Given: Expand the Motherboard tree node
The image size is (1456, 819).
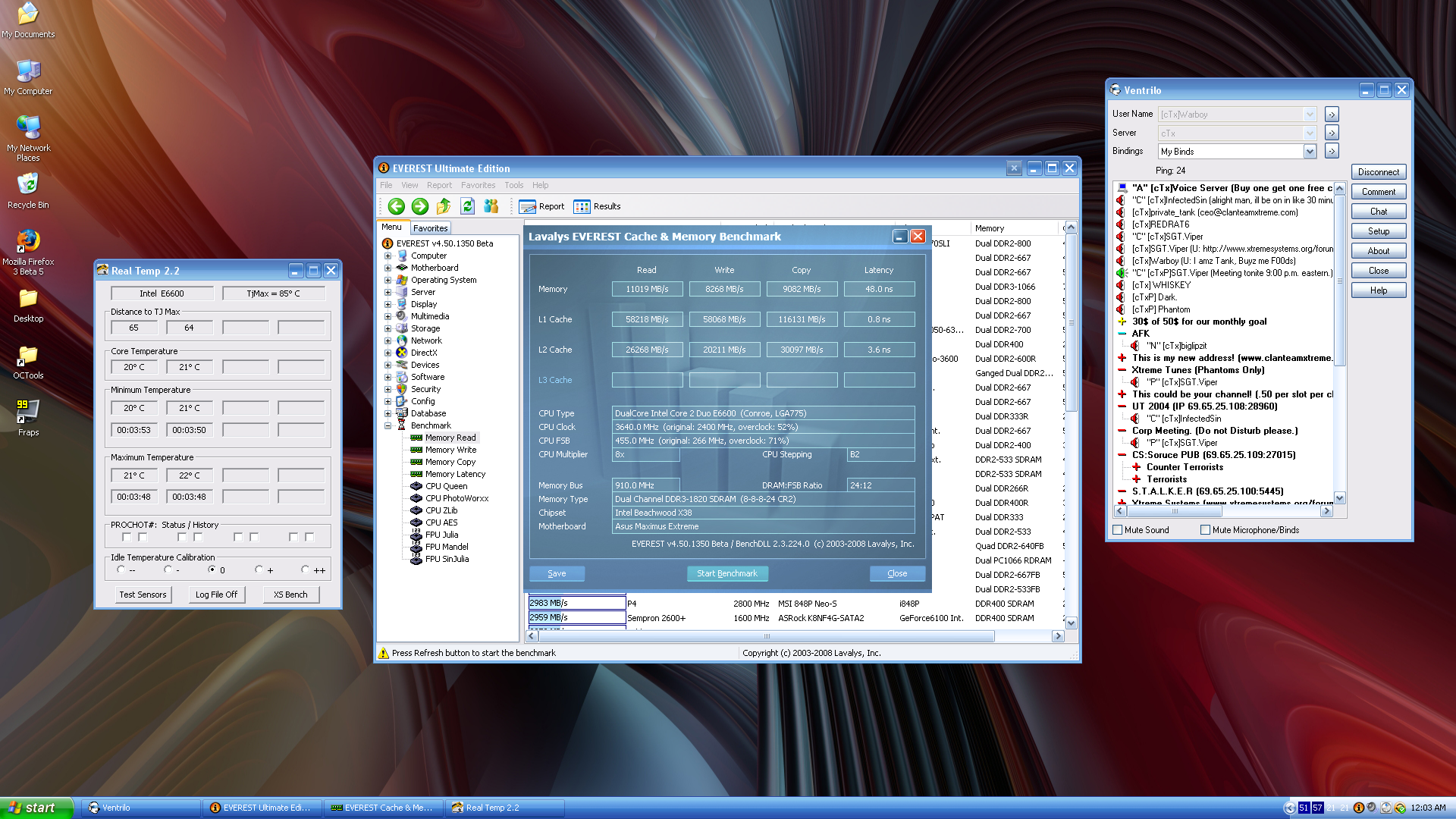Looking at the screenshot, I should [x=388, y=268].
